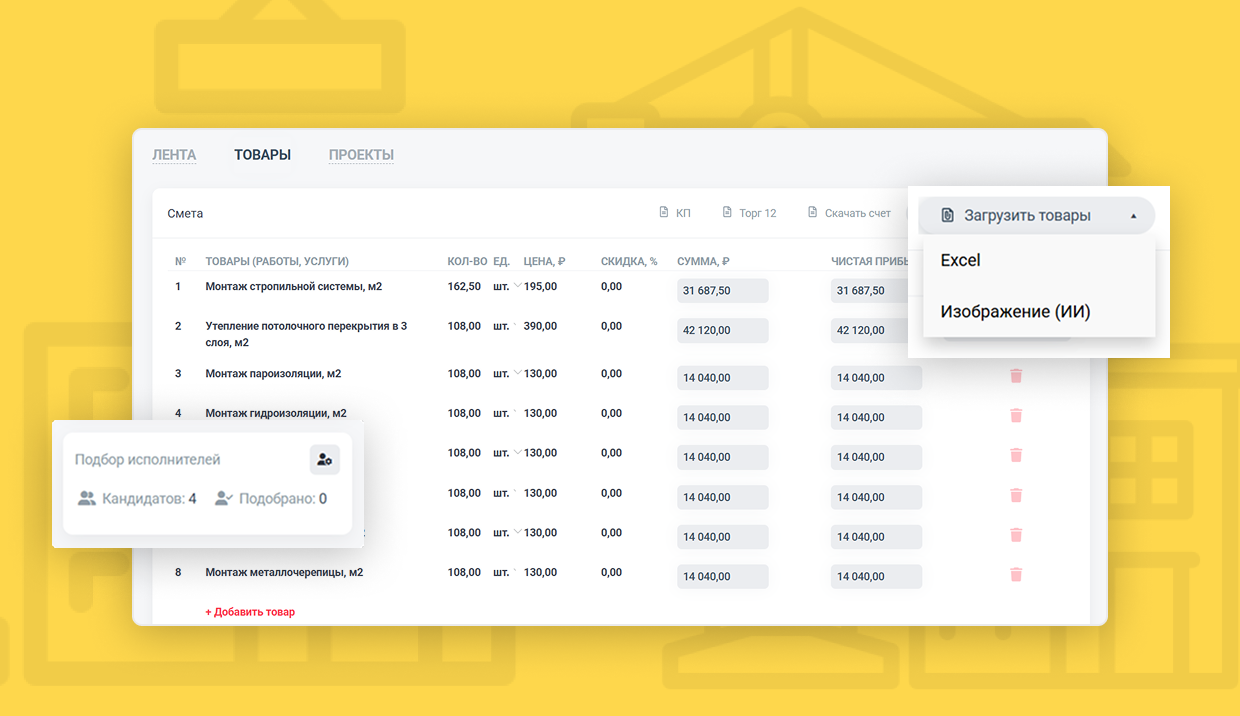The width and height of the screenshot is (1240, 716).
Task: Click Скачать счет to download invoice
Action: click(x=849, y=213)
